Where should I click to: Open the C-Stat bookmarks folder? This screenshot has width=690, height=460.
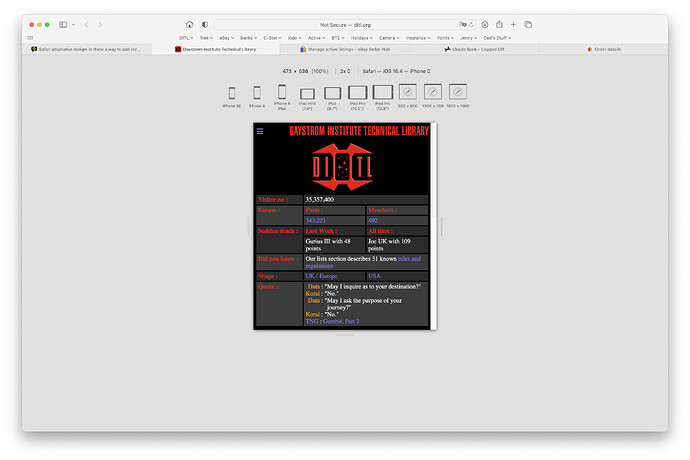(272, 38)
